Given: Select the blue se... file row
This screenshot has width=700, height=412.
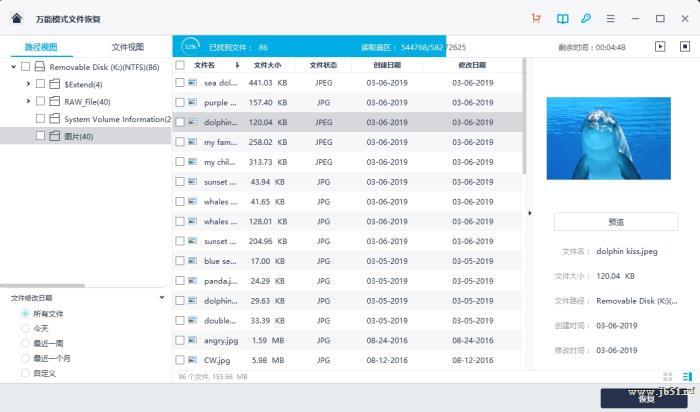Looking at the screenshot, I should [x=347, y=261].
